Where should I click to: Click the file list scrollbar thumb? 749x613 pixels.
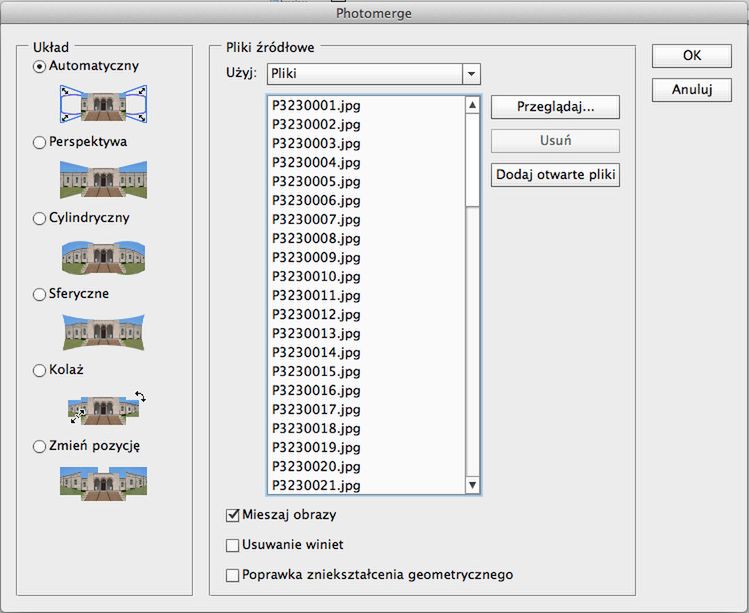(472, 160)
